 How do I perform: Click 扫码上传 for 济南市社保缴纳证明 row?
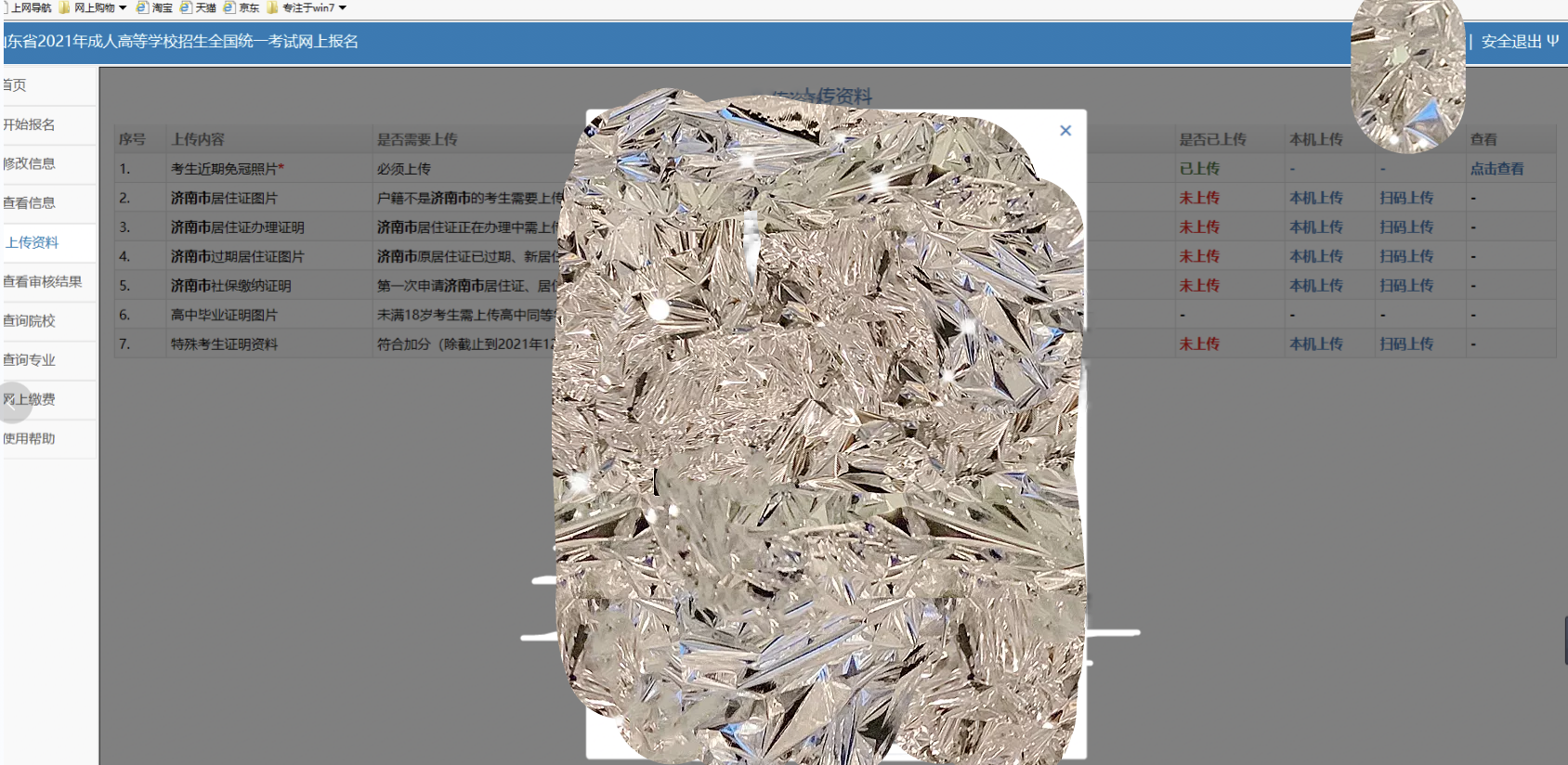tap(1406, 286)
